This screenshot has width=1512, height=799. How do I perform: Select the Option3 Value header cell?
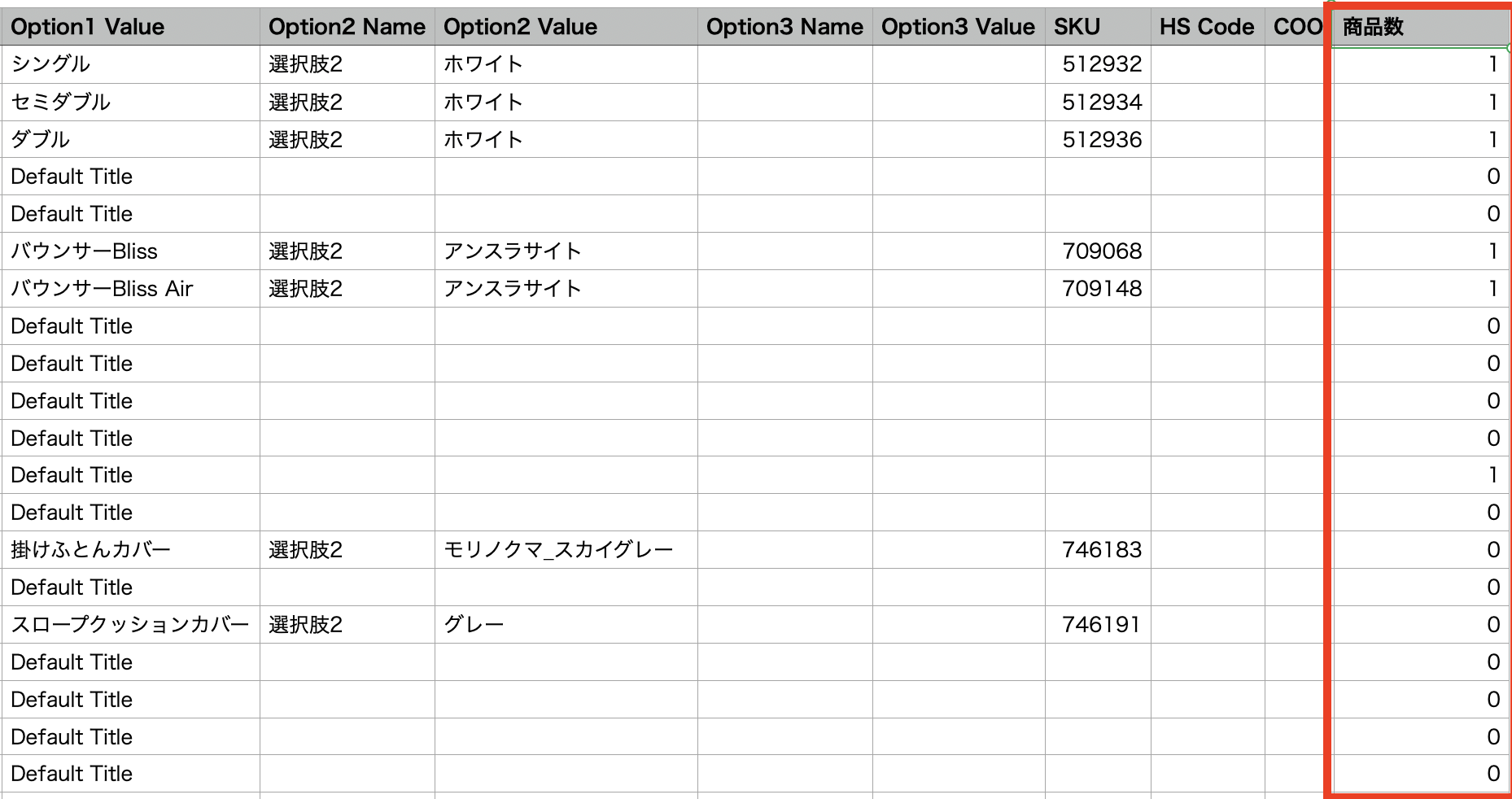(x=958, y=27)
